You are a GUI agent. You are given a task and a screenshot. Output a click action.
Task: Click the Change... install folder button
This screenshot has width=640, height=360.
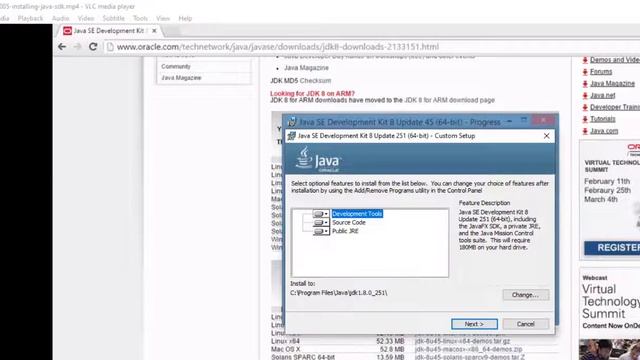coord(526,295)
